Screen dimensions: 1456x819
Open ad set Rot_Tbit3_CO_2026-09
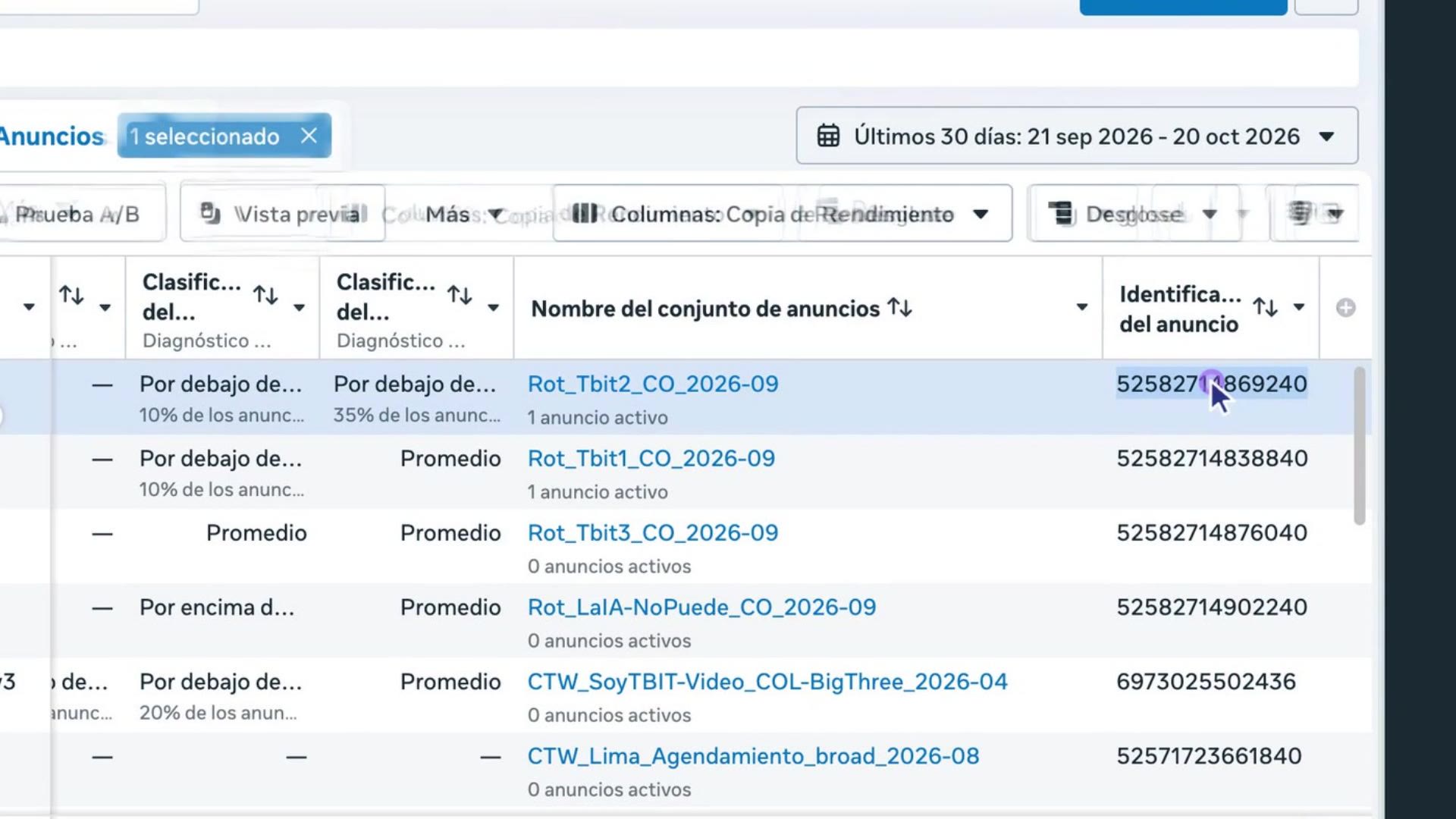click(653, 532)
